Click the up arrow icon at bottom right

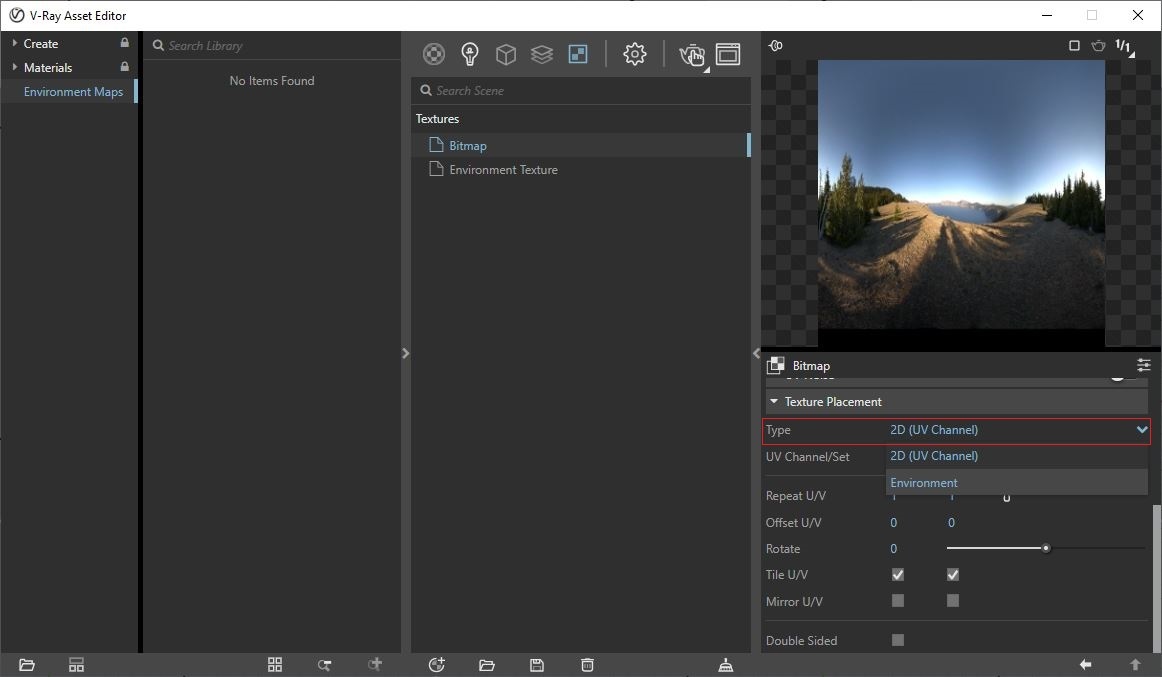(1135, 664)
